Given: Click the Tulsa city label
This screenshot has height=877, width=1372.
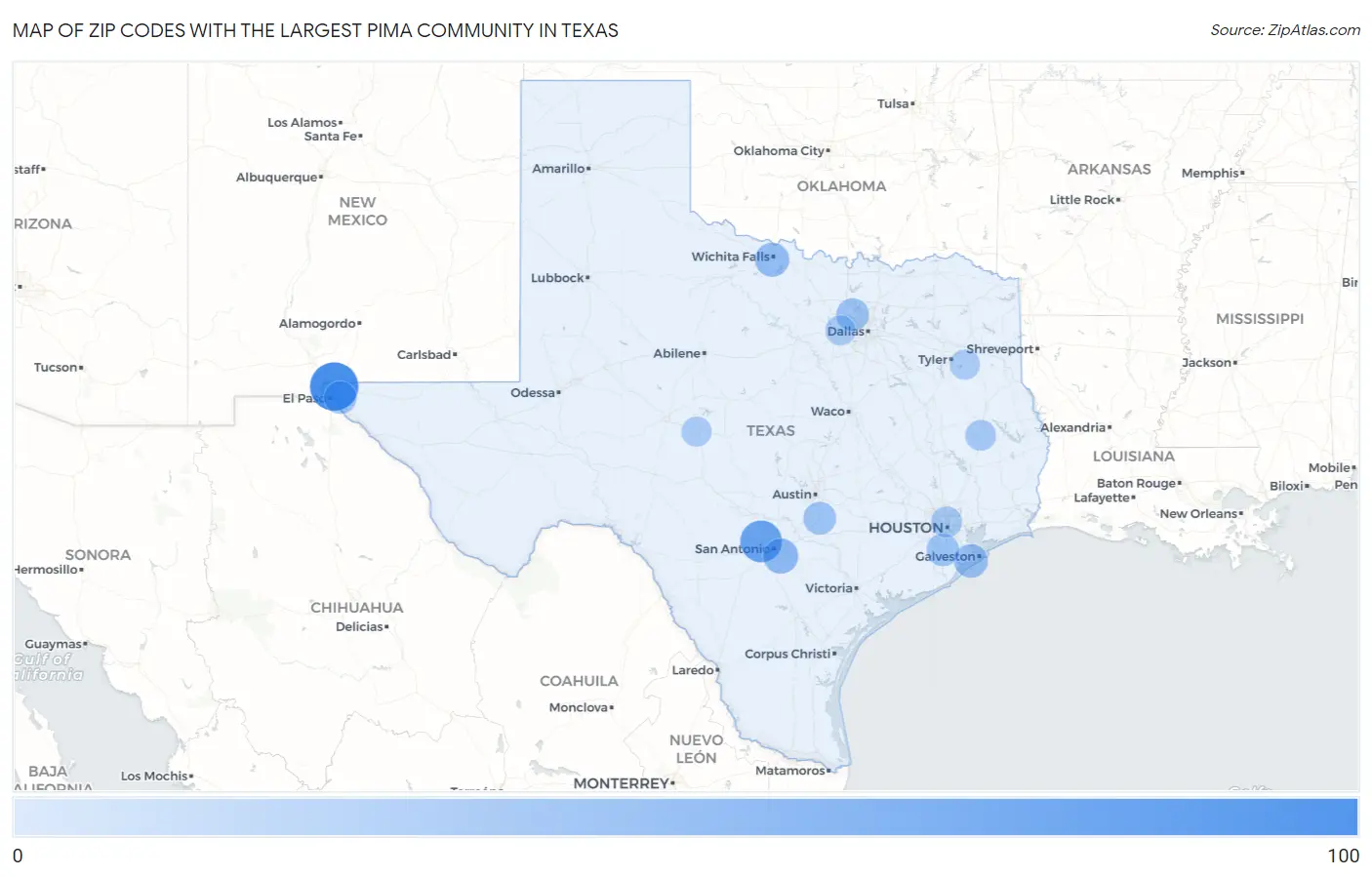Looking at the screenshot, I should coord(893,103).
